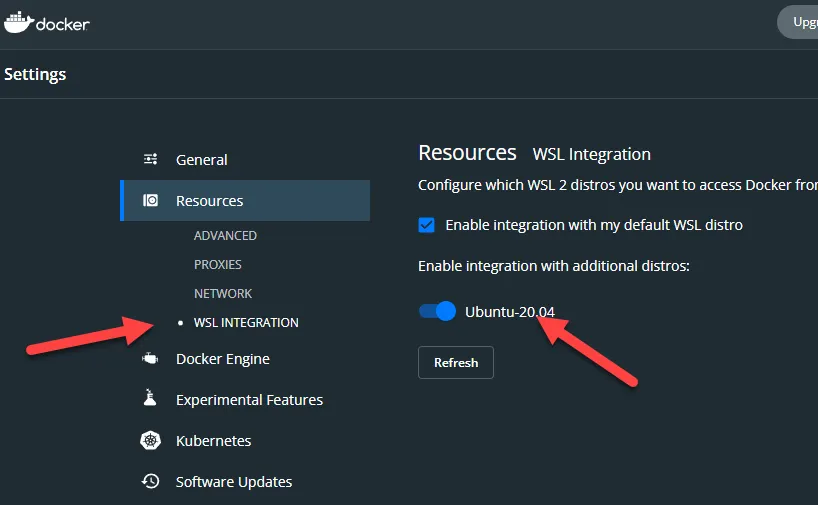Click the Experimental Features flask icon
Viewport: 818px width, 505px height.
tap(151, 399)
